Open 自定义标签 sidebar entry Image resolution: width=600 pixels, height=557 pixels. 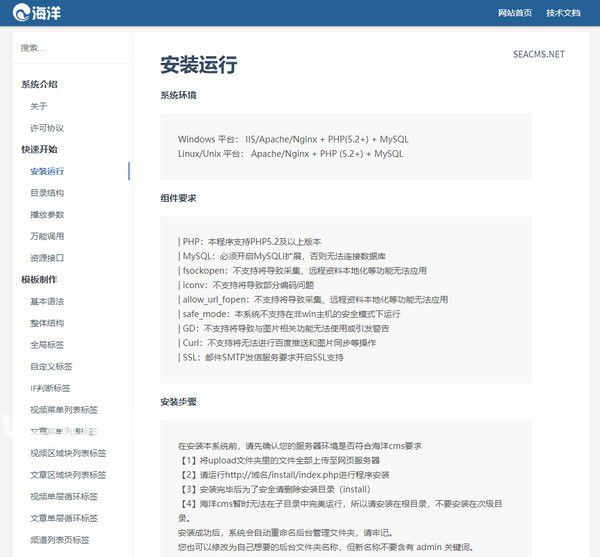51,366
